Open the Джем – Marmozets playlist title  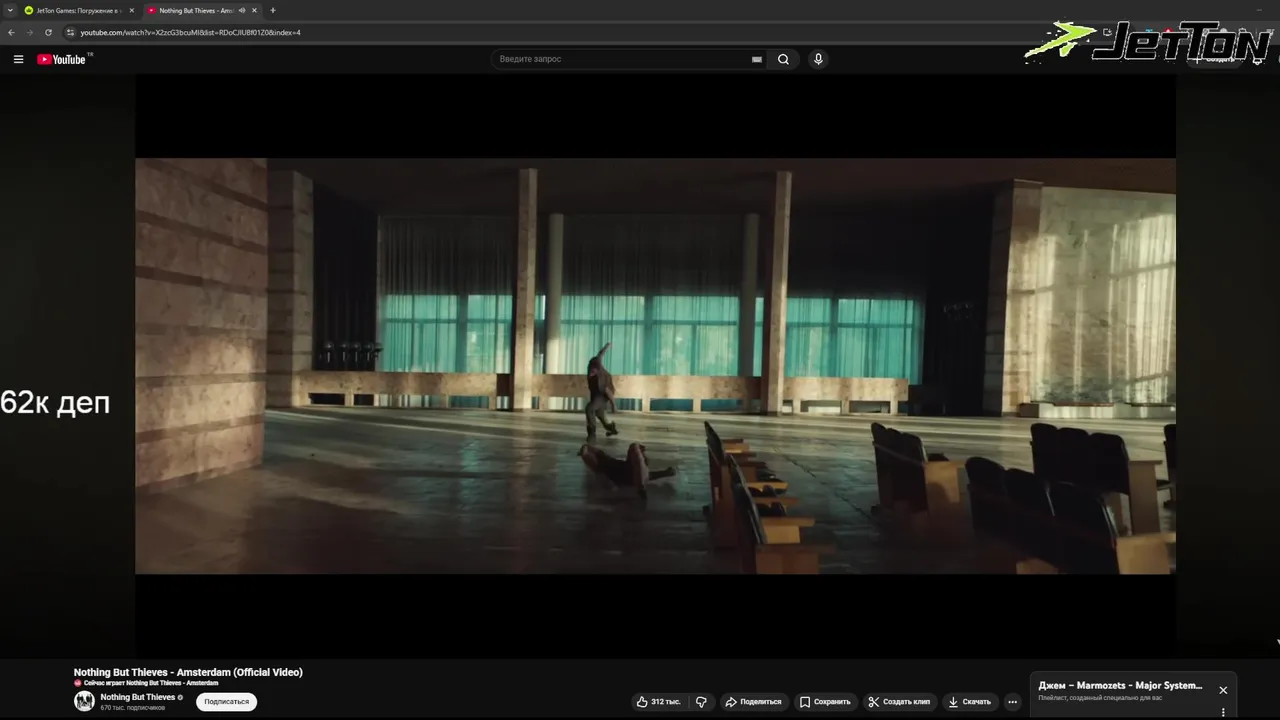(1120, 686)
